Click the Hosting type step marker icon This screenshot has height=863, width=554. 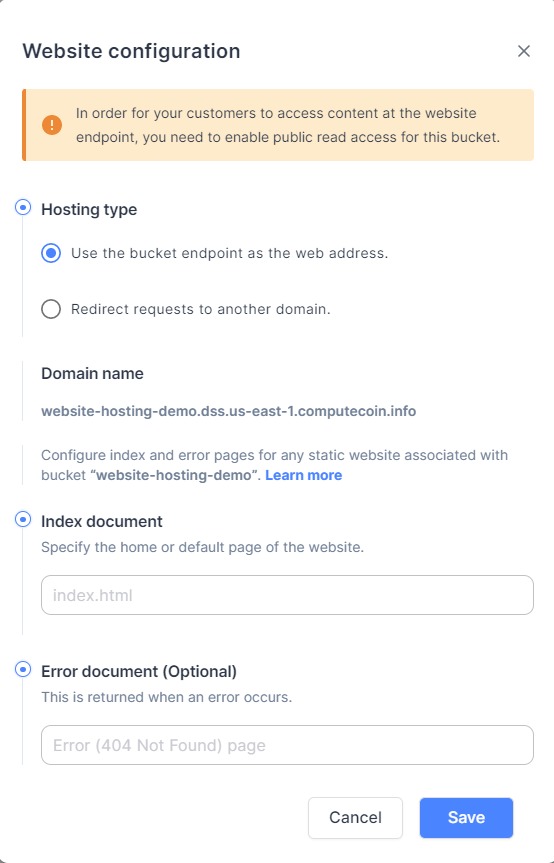pyautogui.click(x=23, y=207)
